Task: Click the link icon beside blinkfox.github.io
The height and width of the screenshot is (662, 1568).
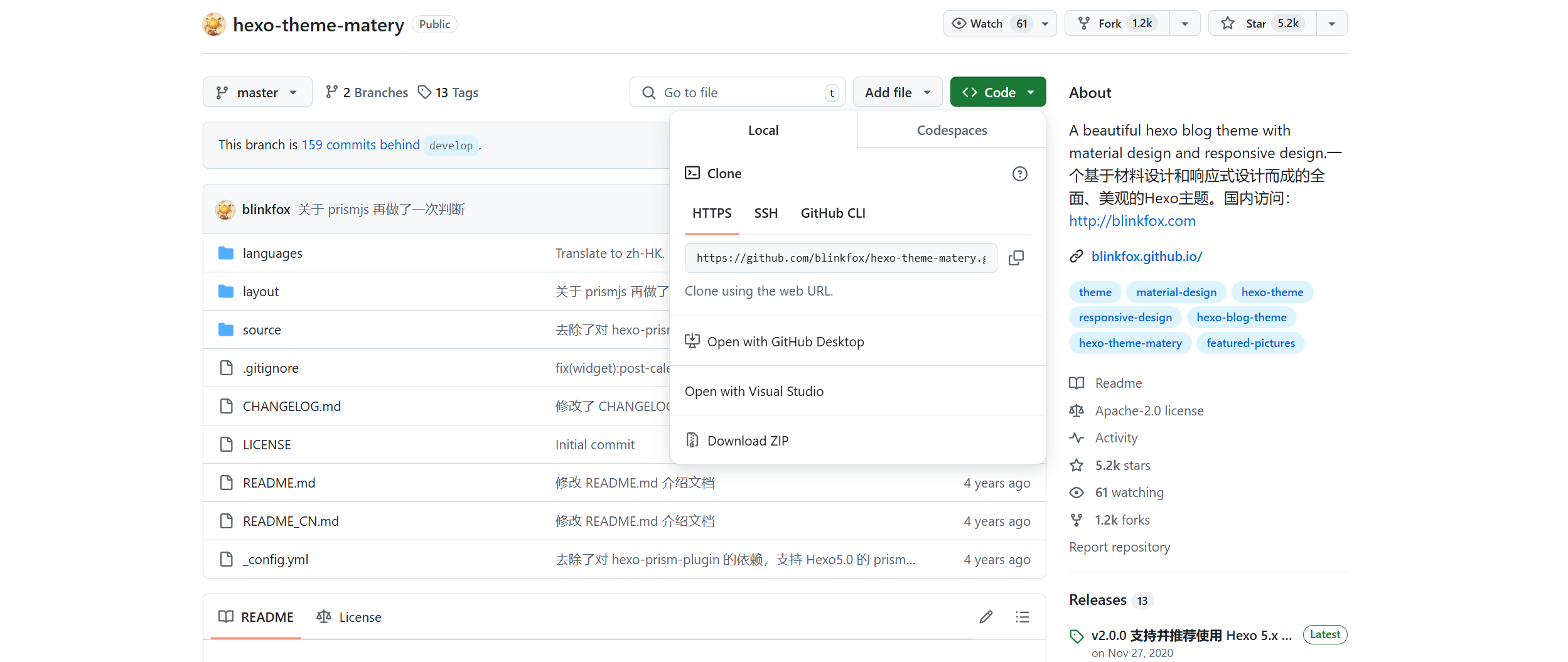Action: tap(1077, 256)
